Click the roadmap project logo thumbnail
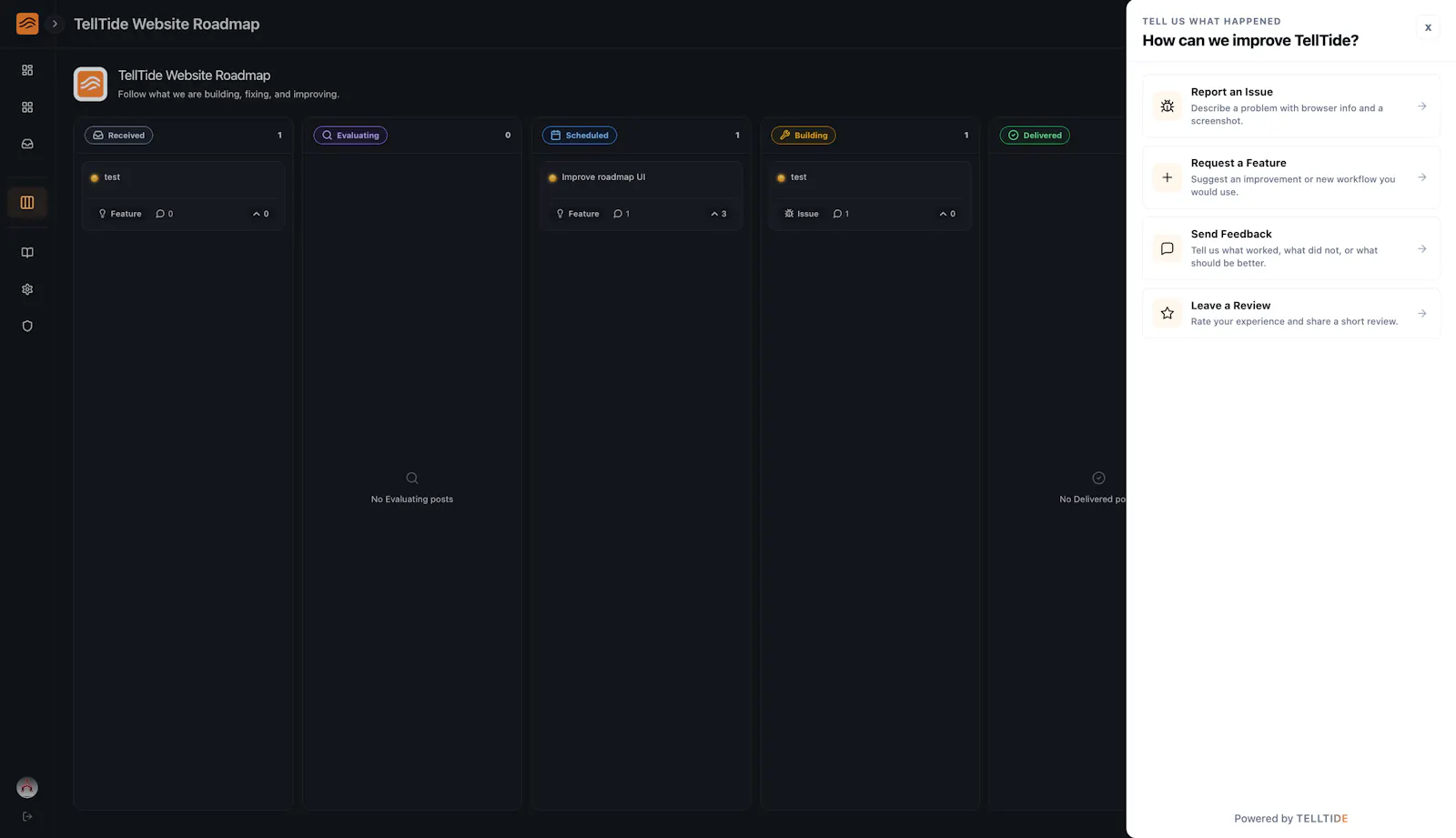The image size is (1456, 838). pos(90,84)
